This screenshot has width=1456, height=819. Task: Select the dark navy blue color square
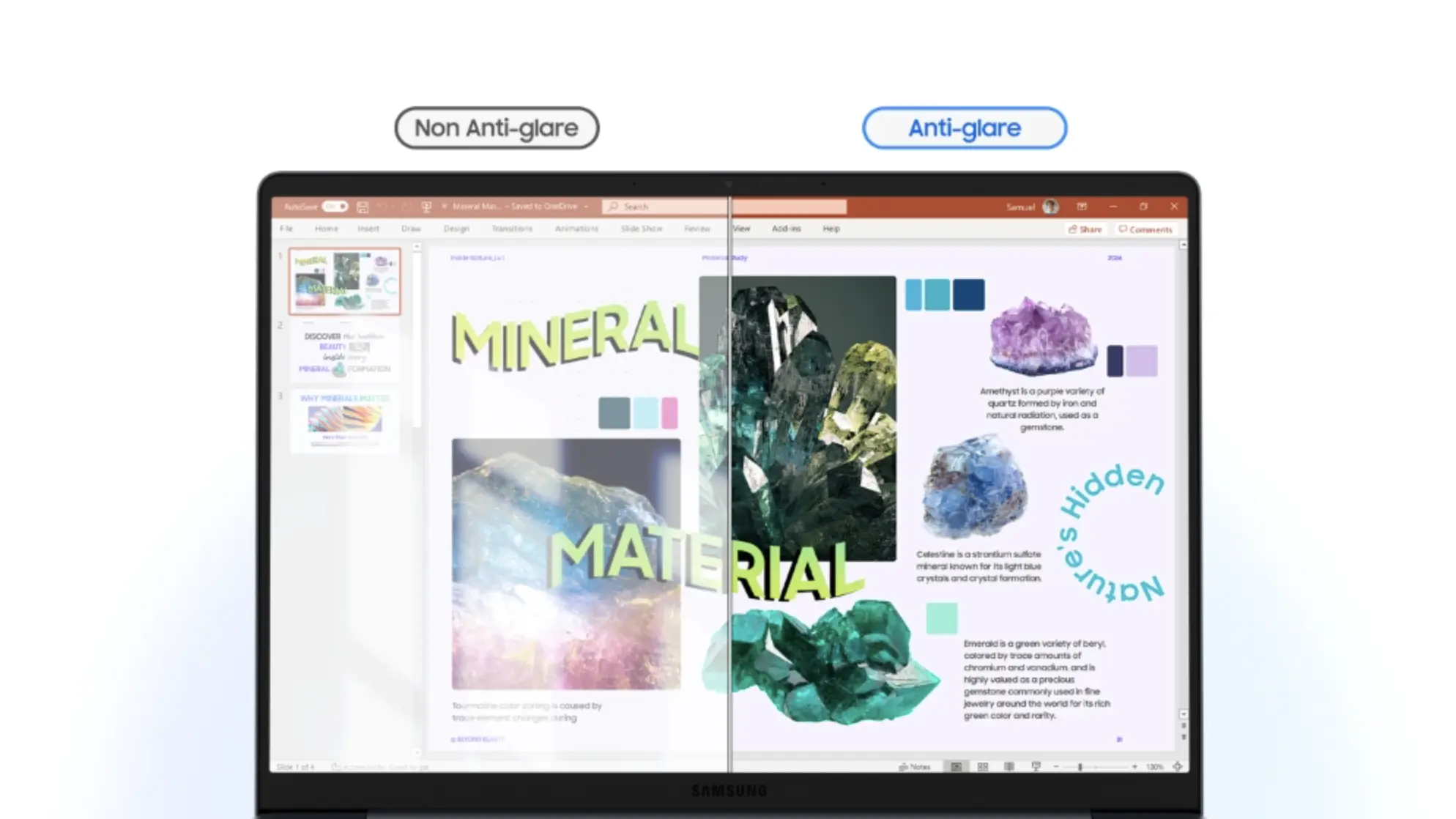coord(968,294)
